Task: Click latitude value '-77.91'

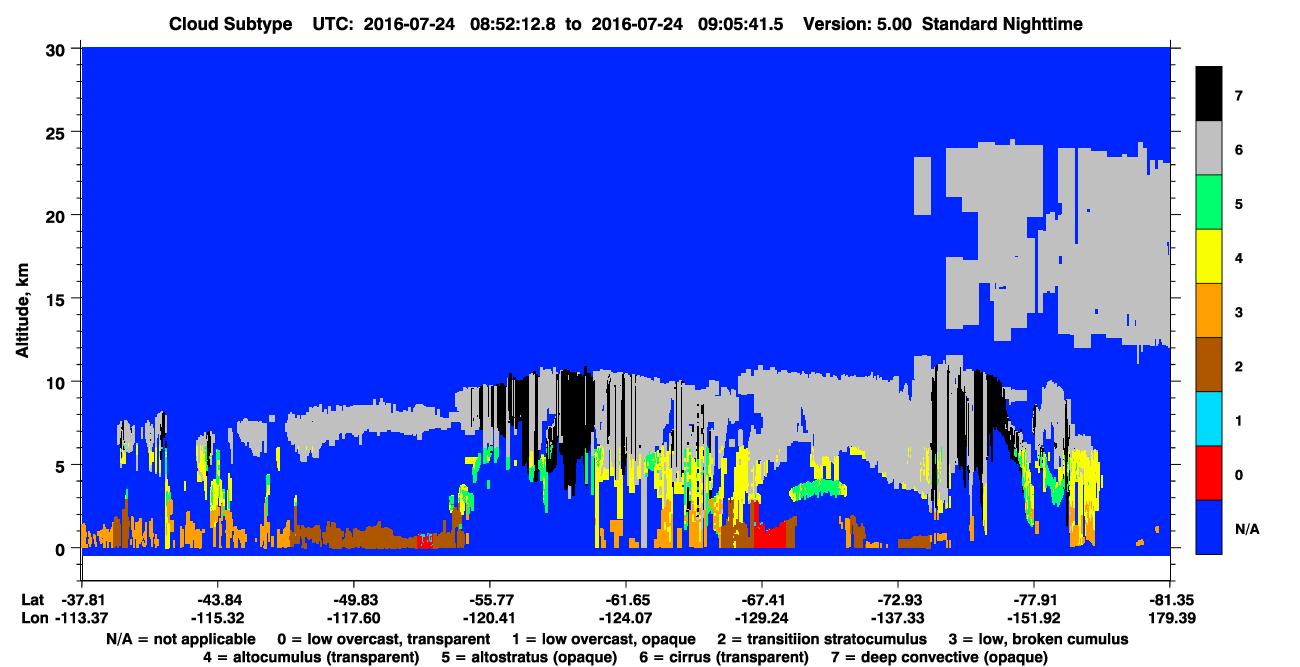Action: (1034, 600)
